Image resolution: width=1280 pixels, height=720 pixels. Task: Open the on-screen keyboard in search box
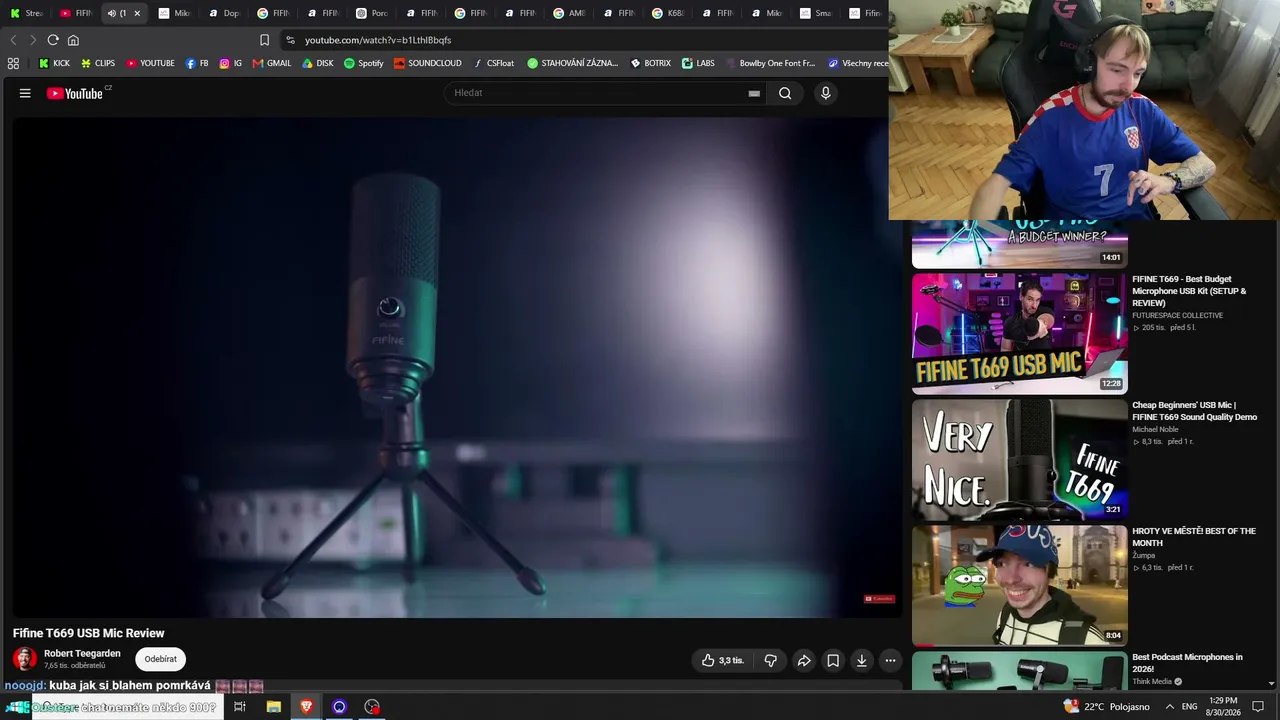[754, 93]
